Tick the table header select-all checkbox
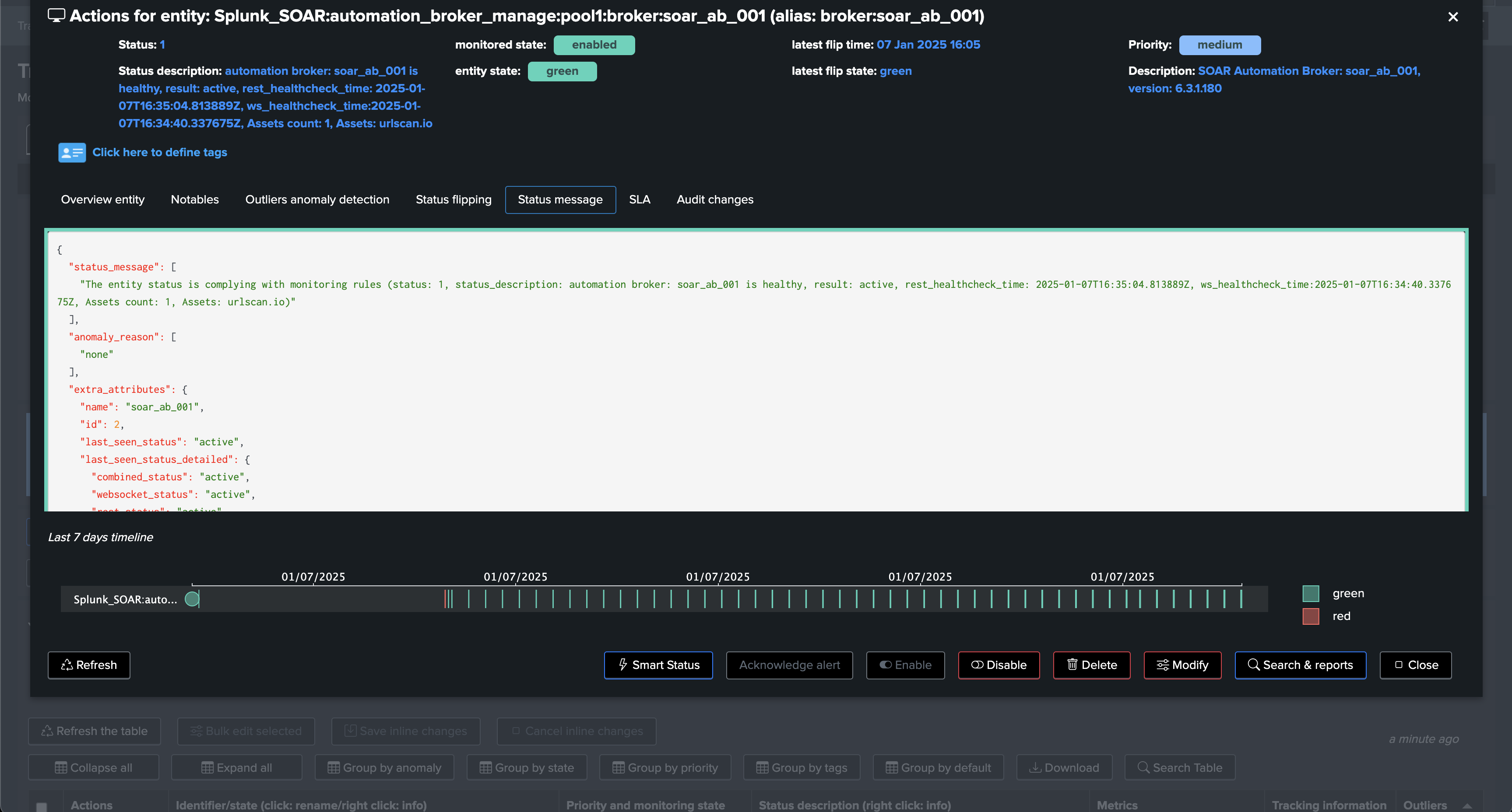 42,806
